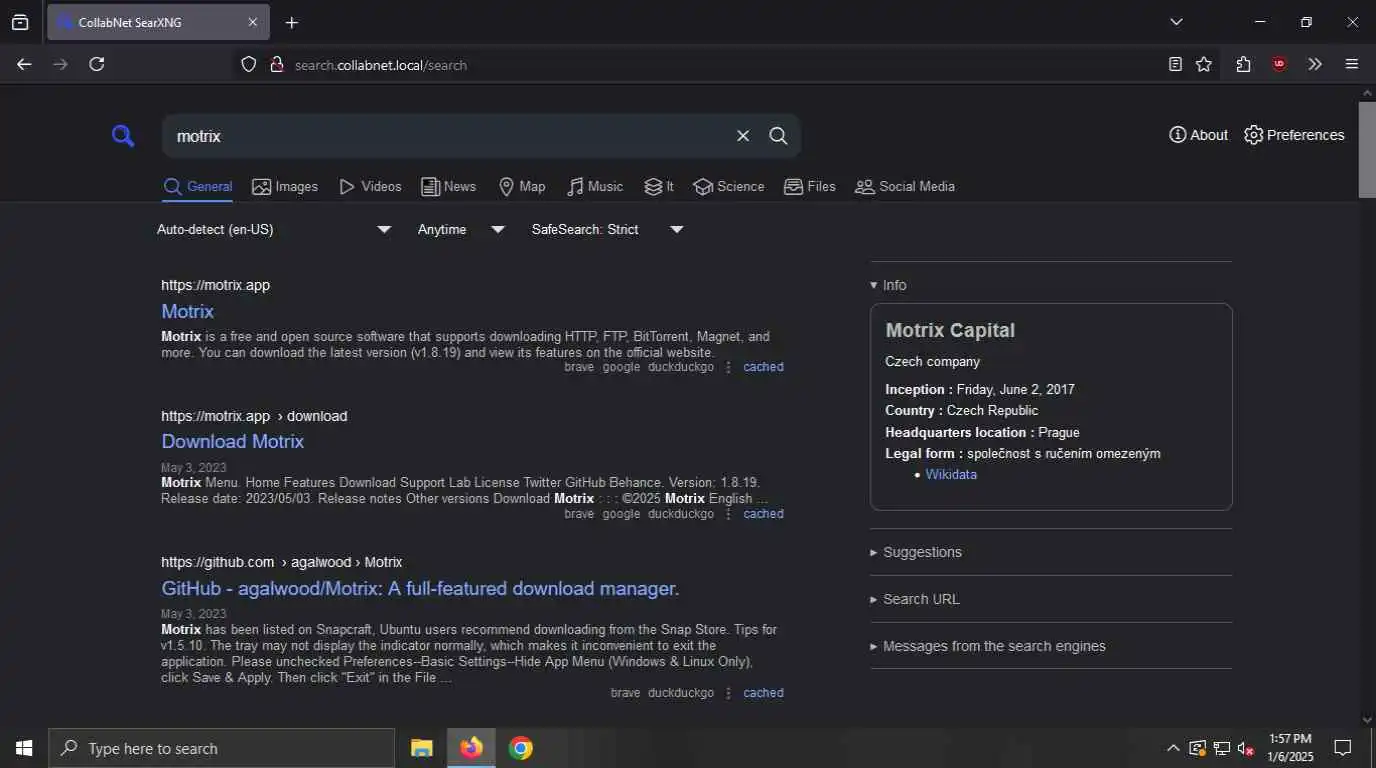Viewport: 1376px width, 768px height.
Task: Open the Firefox application menu
Action: (x=1352, y=64)
